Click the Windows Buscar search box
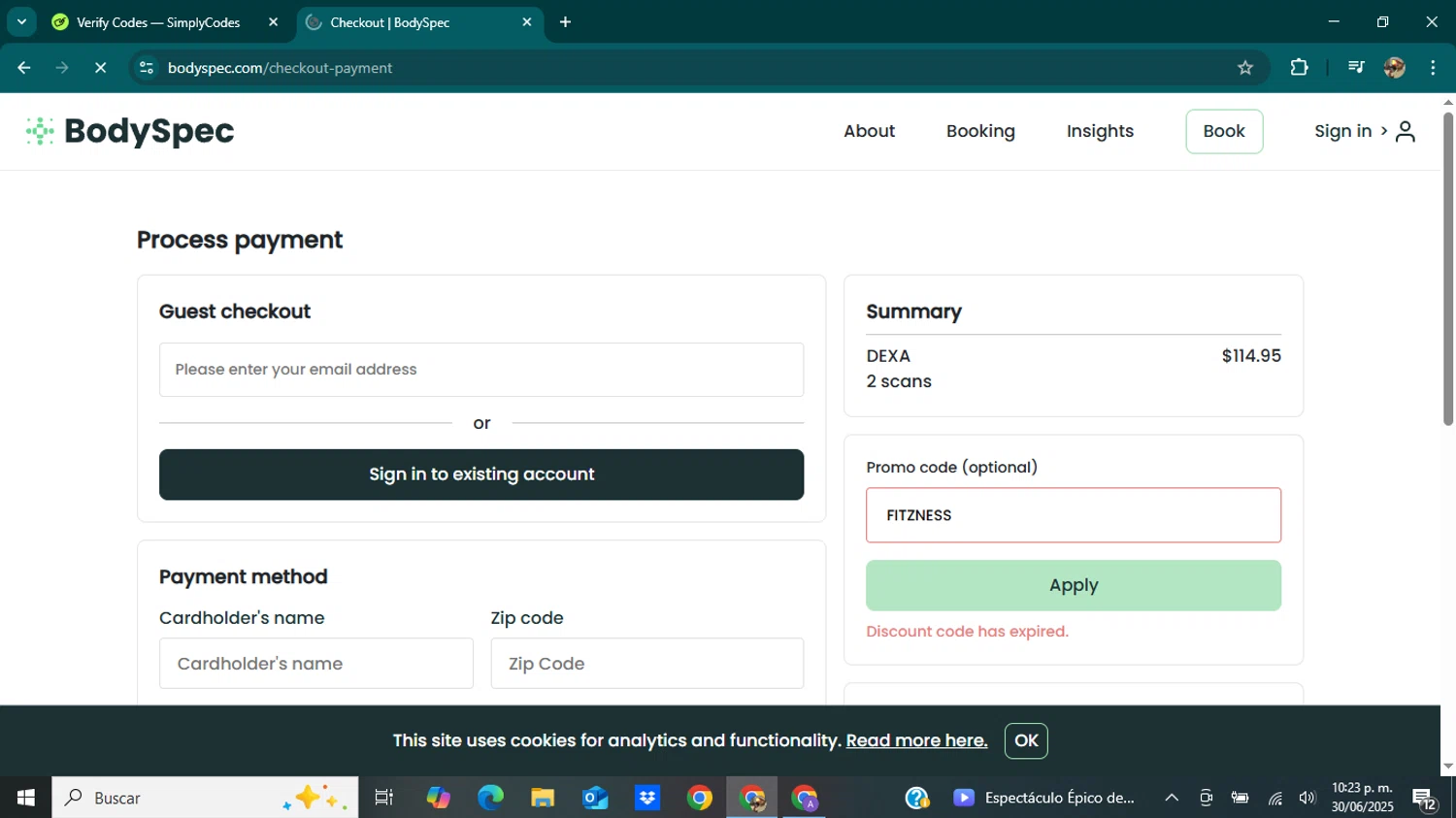 point(205,798)
